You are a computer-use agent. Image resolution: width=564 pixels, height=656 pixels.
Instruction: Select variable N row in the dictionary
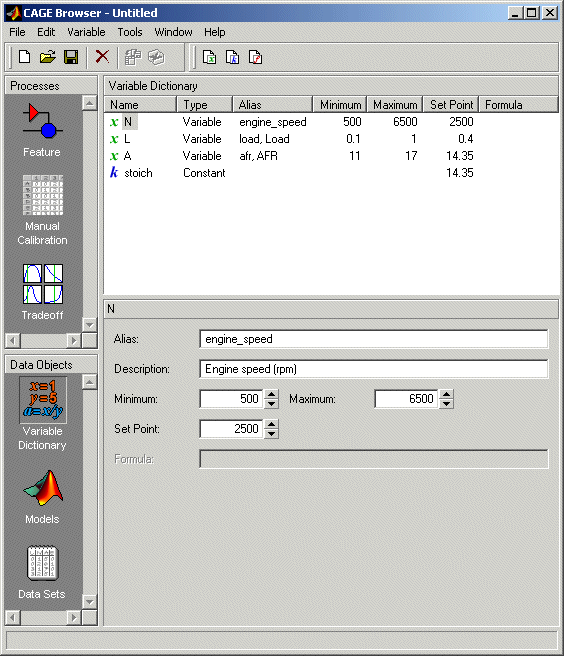(x=331, y=122)
